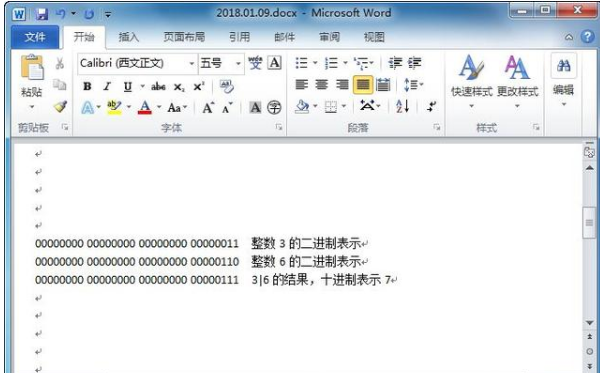Click the Undo arrow icon
The height and width of the screenshot is (373, 600).
pyautogui.click(x=60, y=14)
